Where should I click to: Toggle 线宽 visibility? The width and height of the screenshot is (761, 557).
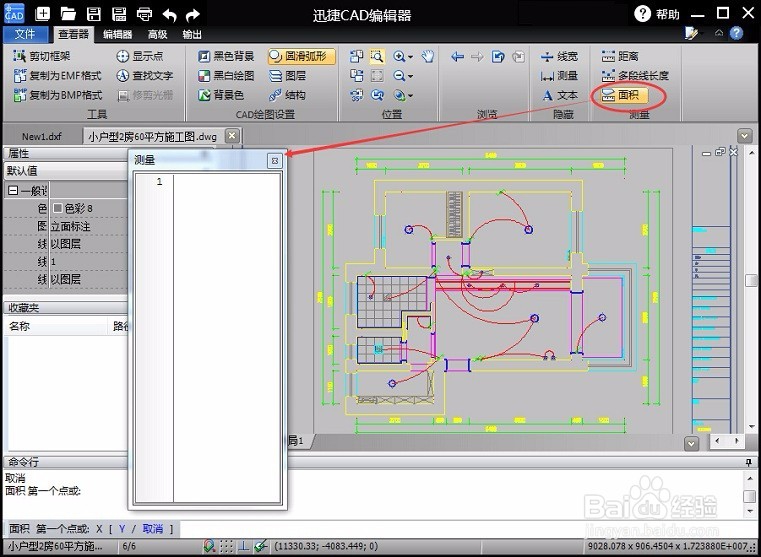click(559, 56)
